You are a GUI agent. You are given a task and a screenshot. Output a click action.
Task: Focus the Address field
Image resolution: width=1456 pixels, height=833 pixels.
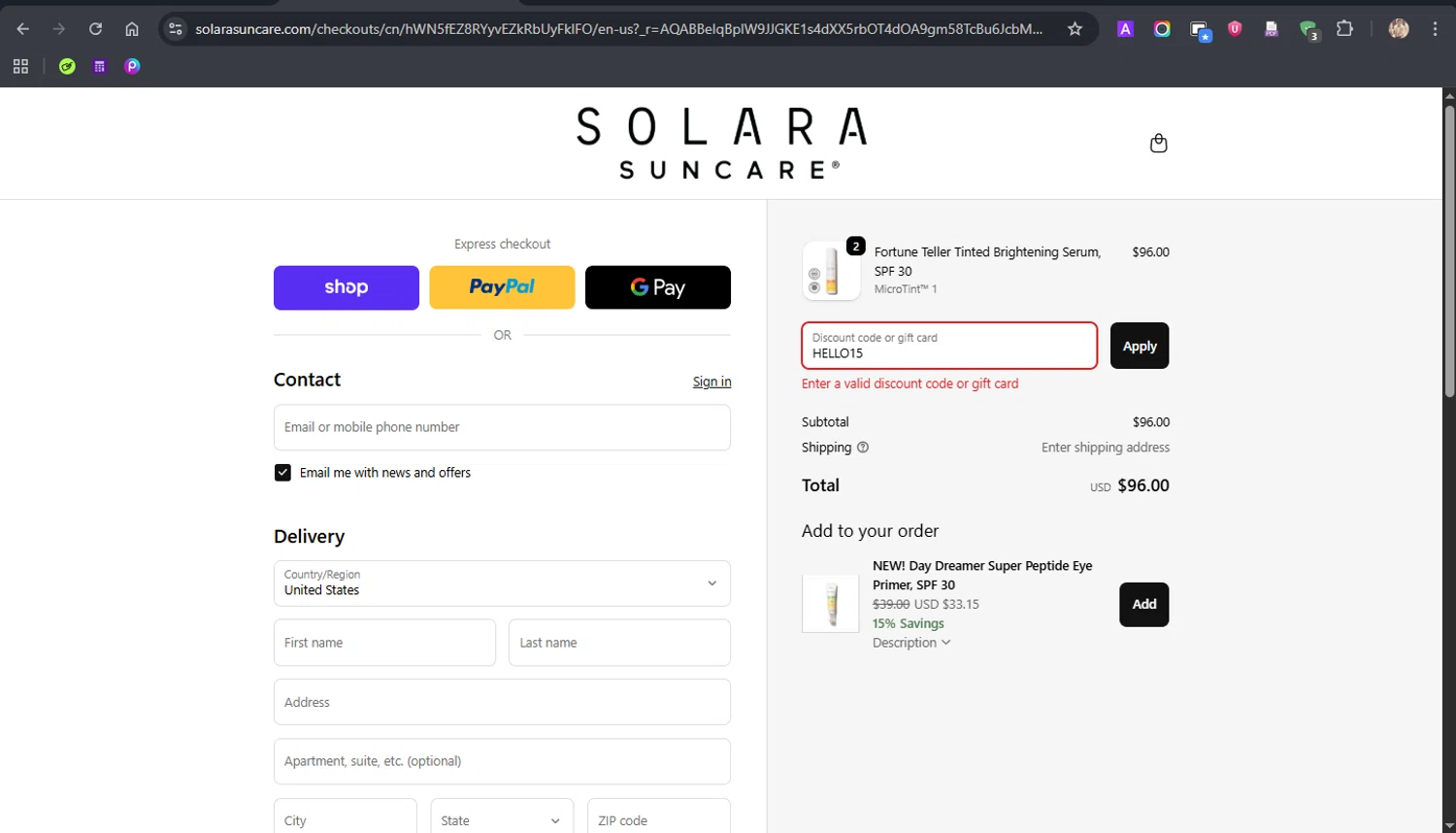click(502, 702)
